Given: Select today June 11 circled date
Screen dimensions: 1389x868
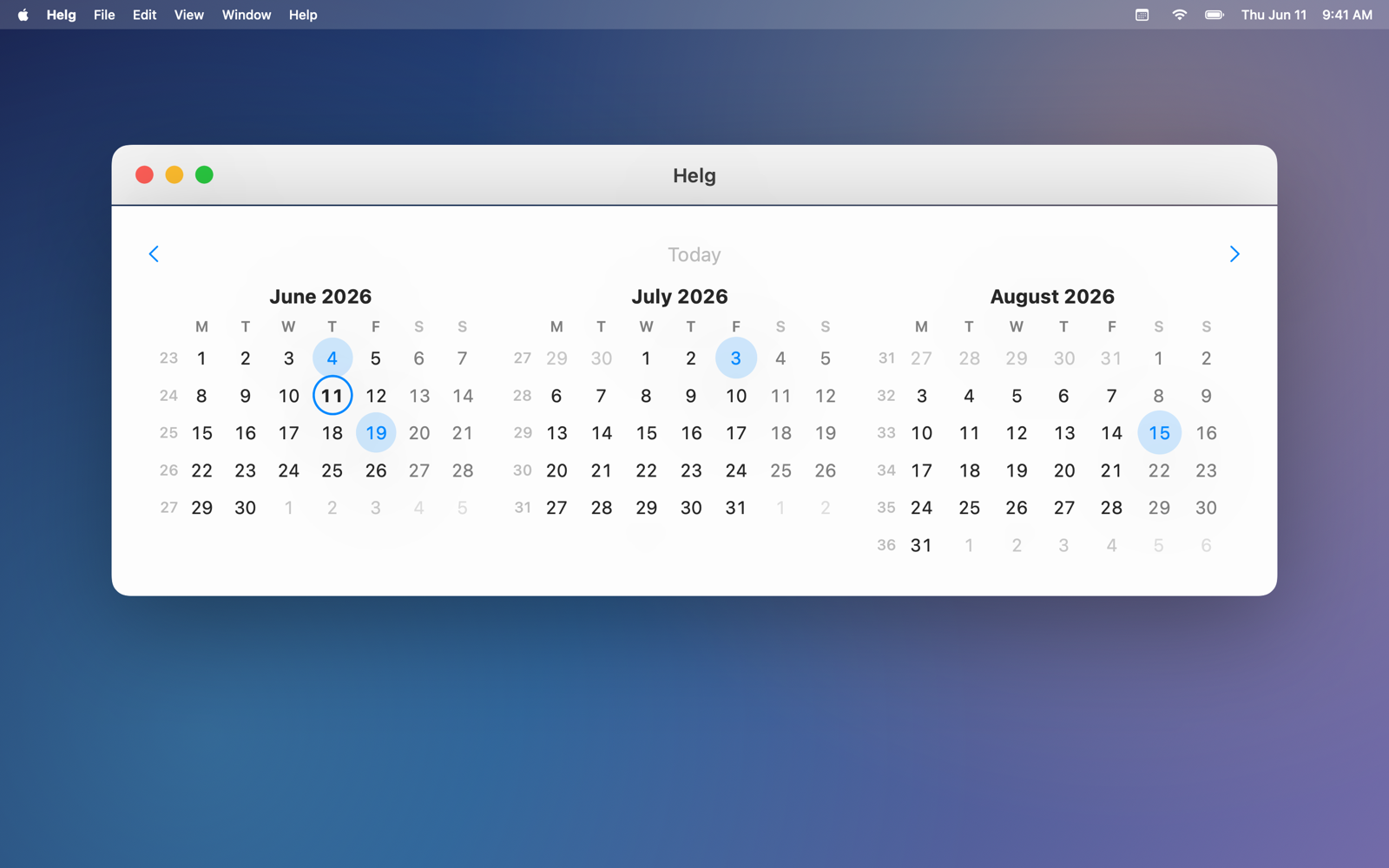Looking at the screenshot, I should (332, 396).
